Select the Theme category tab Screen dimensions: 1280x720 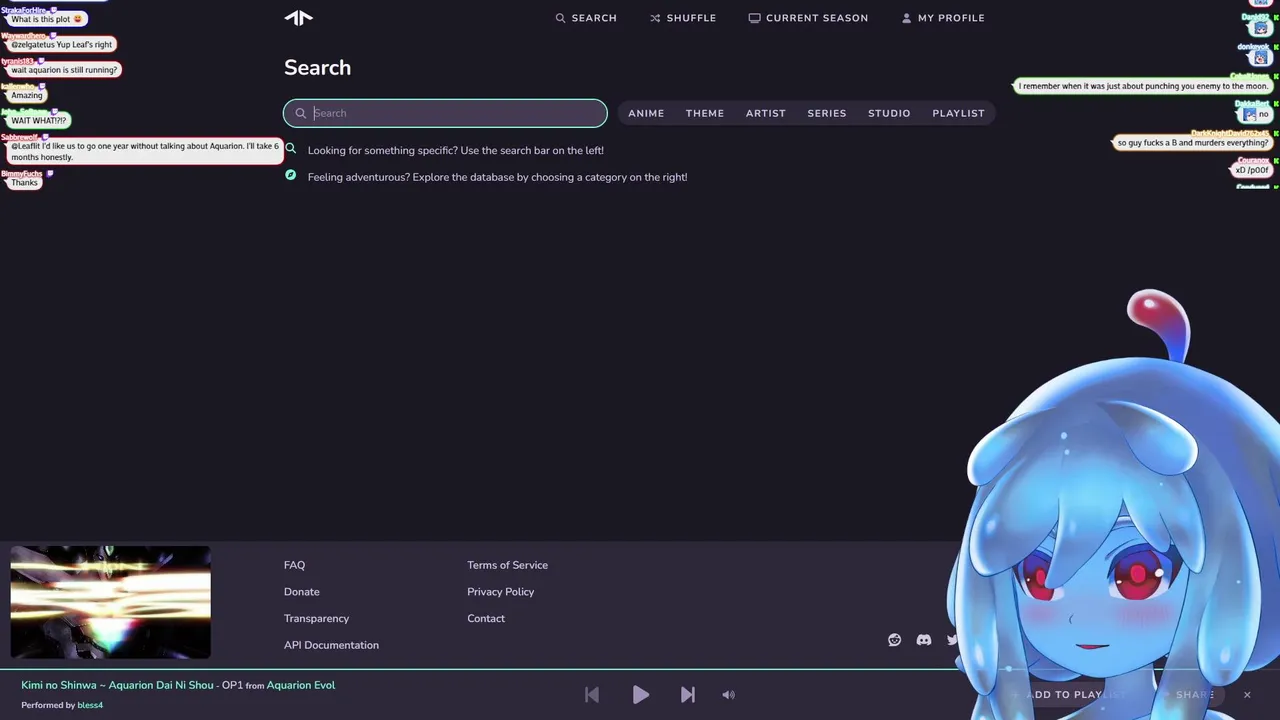(x=705, y=113)
